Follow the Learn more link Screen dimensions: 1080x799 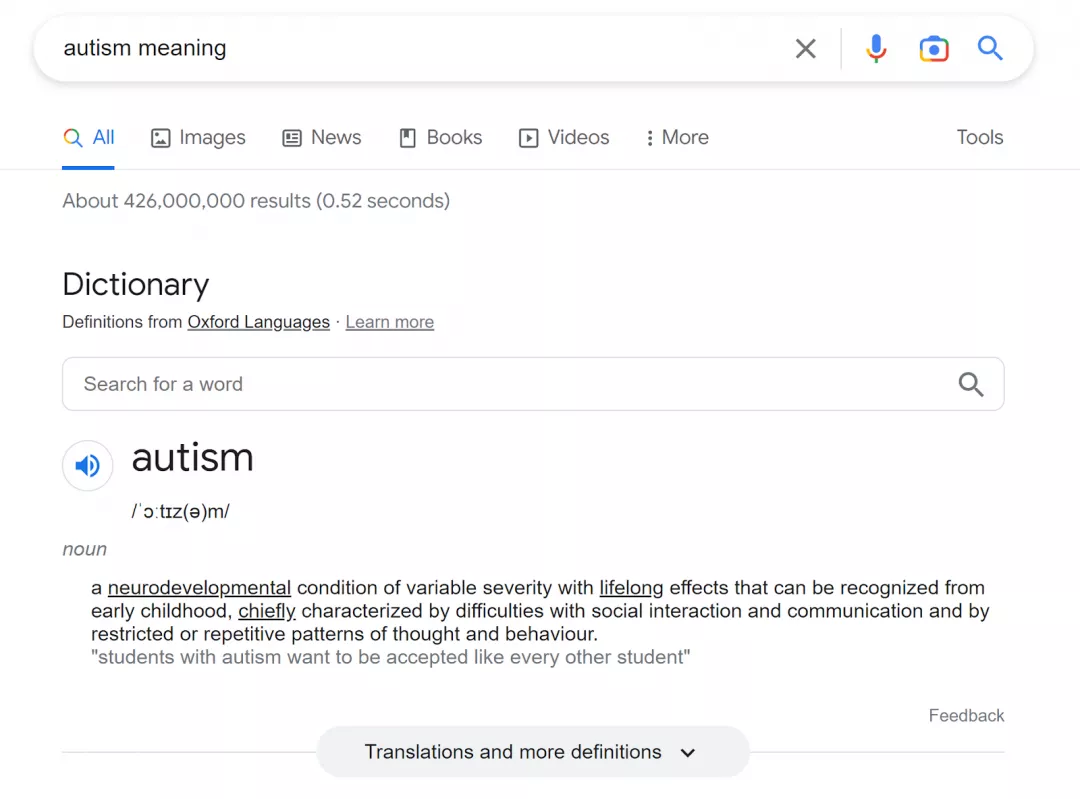coord(390,322)
